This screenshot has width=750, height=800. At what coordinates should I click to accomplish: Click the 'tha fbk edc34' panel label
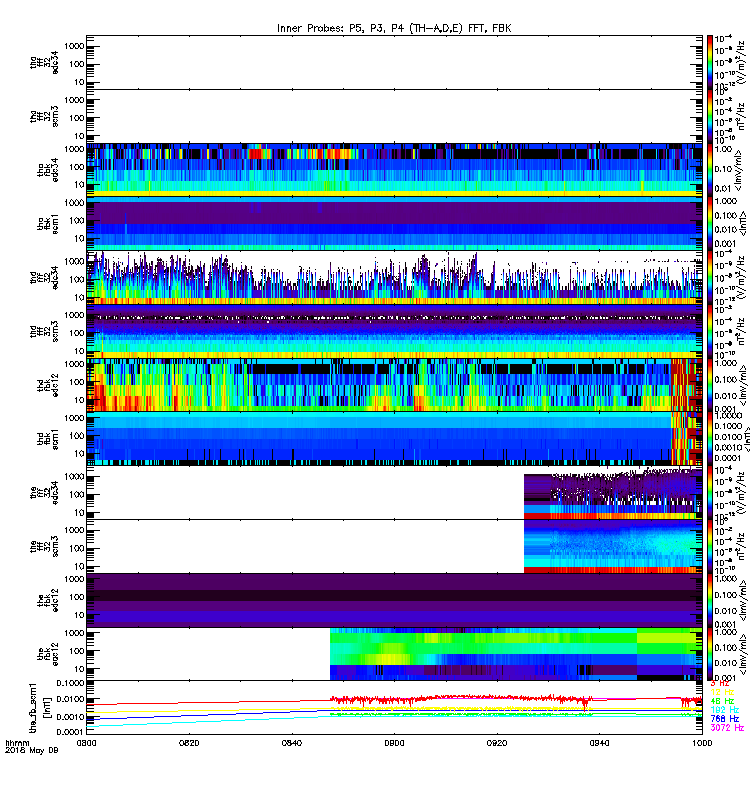point(47,170)
